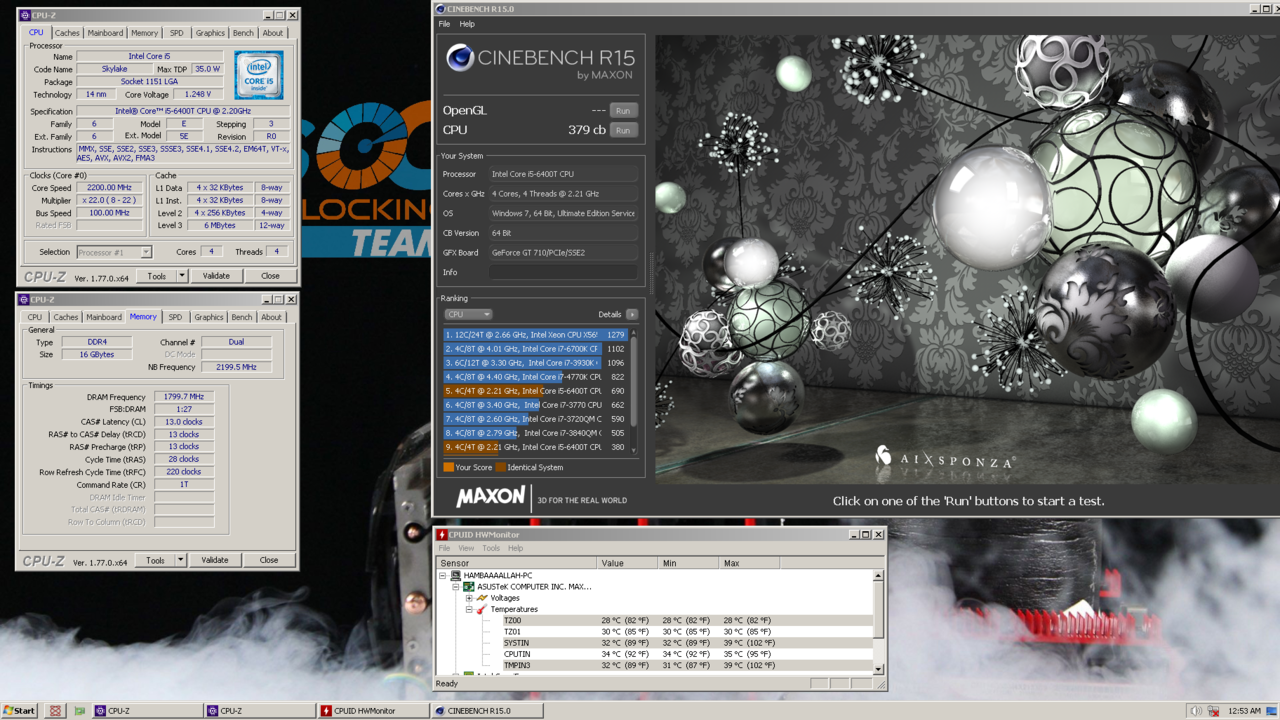This screenshot has width=1280, height=720.
Task: Click the MAXON logo at Cinebench bottom
Action: (490, 497)
